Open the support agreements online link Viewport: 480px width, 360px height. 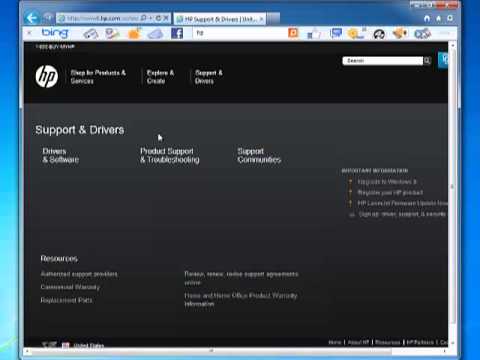(x=241, y=278)
